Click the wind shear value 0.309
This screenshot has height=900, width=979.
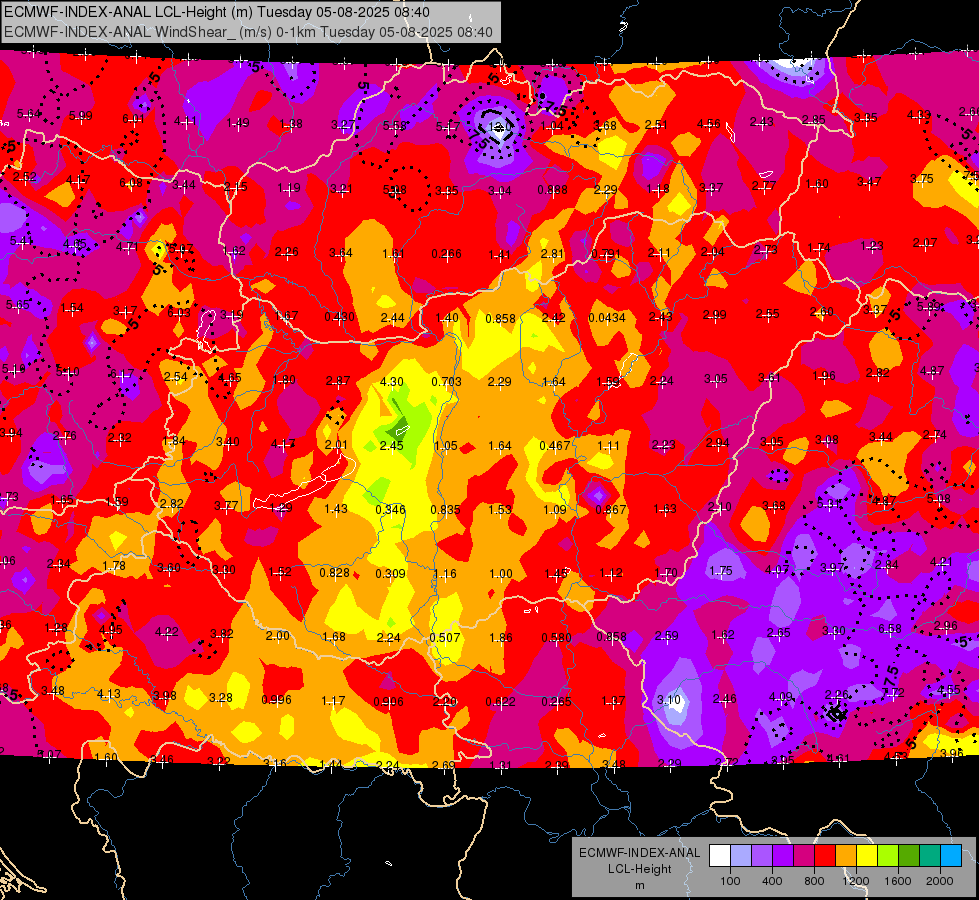click(x=390, y=573)
